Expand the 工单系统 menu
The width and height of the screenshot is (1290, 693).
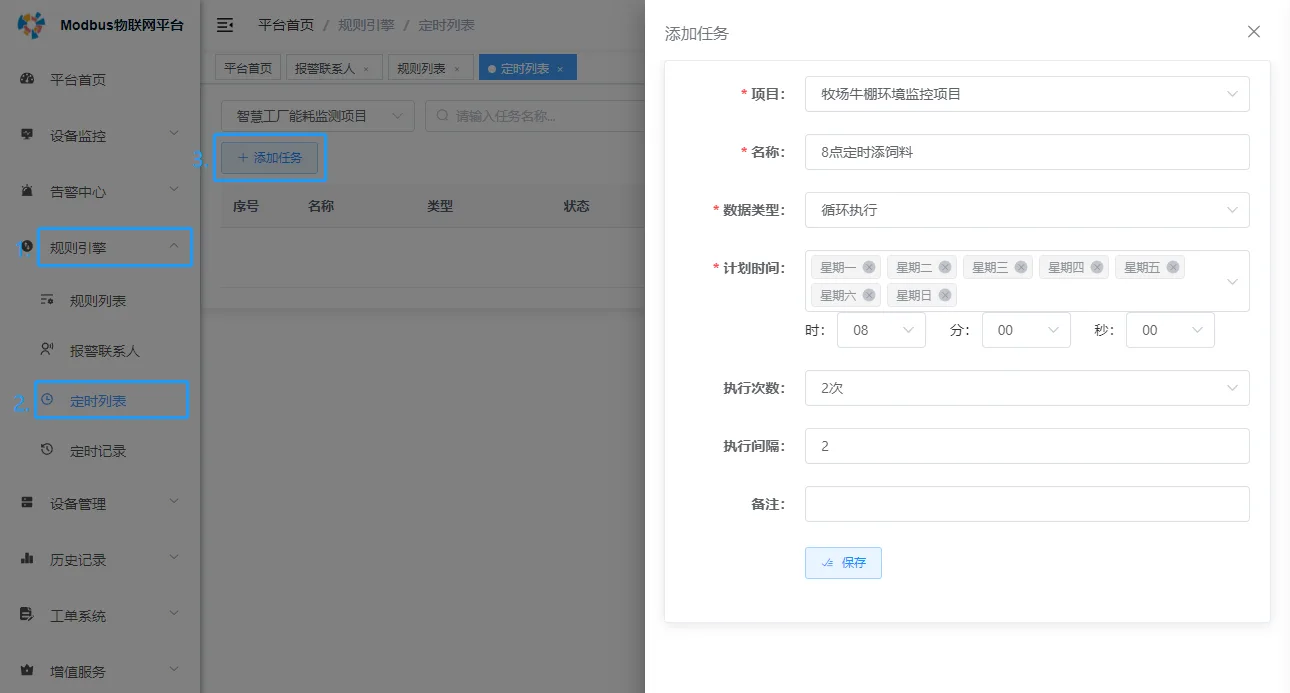click(x=174, y=615)
